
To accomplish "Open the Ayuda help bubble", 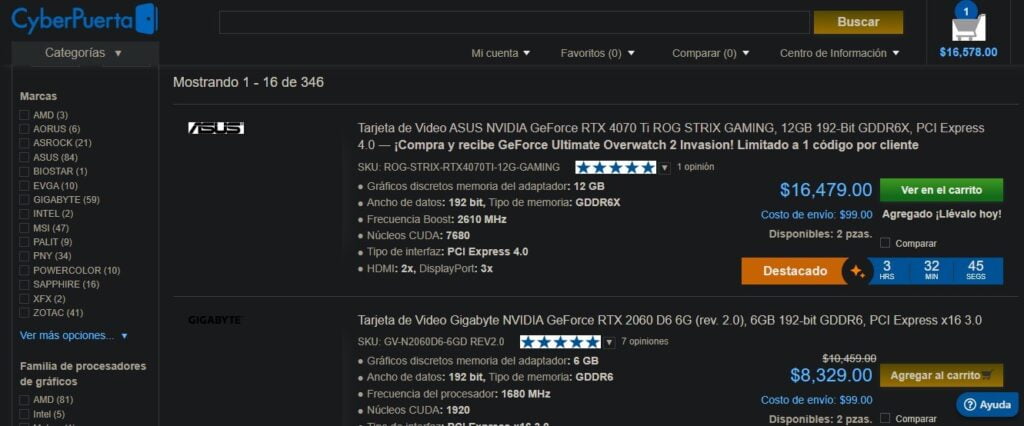I will [987, 405].
